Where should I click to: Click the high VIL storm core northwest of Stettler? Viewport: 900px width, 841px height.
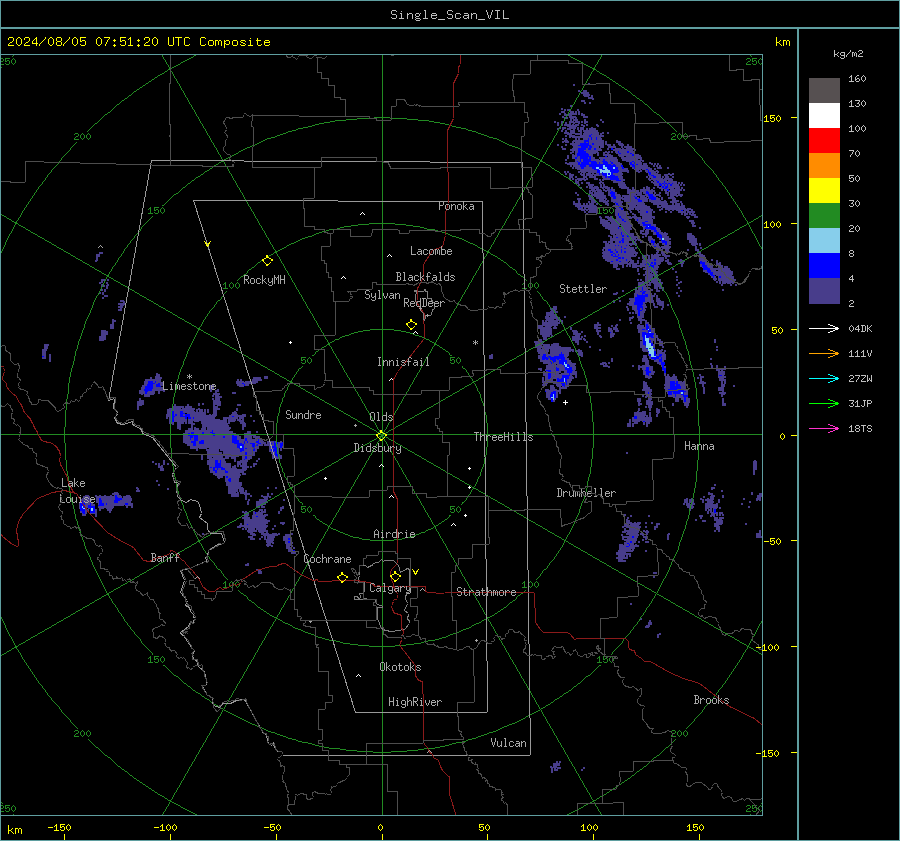click(x=606, y=170)
